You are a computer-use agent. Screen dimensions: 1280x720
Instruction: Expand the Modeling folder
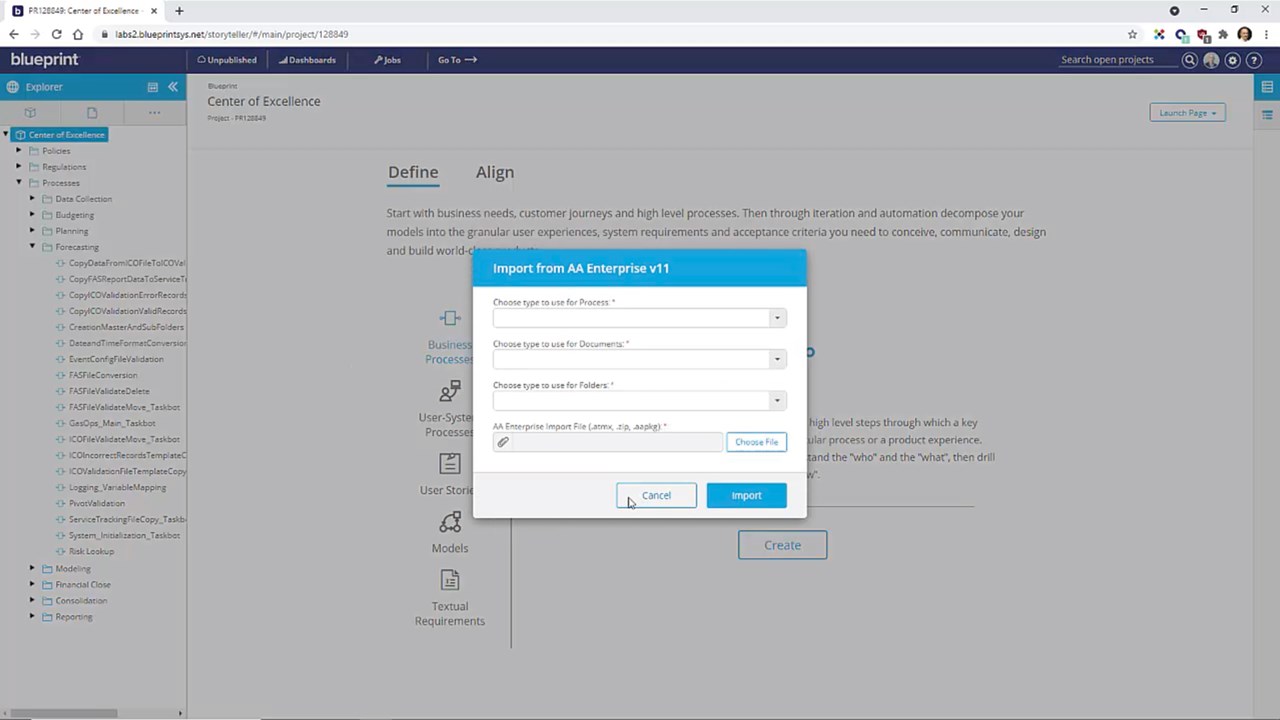(x=32, y=568)
